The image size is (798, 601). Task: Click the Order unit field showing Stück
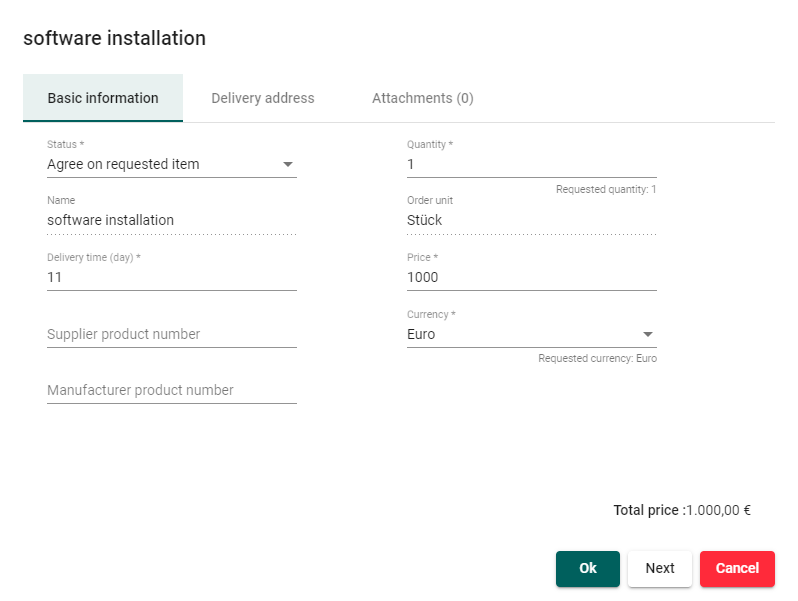click(531, 221)
